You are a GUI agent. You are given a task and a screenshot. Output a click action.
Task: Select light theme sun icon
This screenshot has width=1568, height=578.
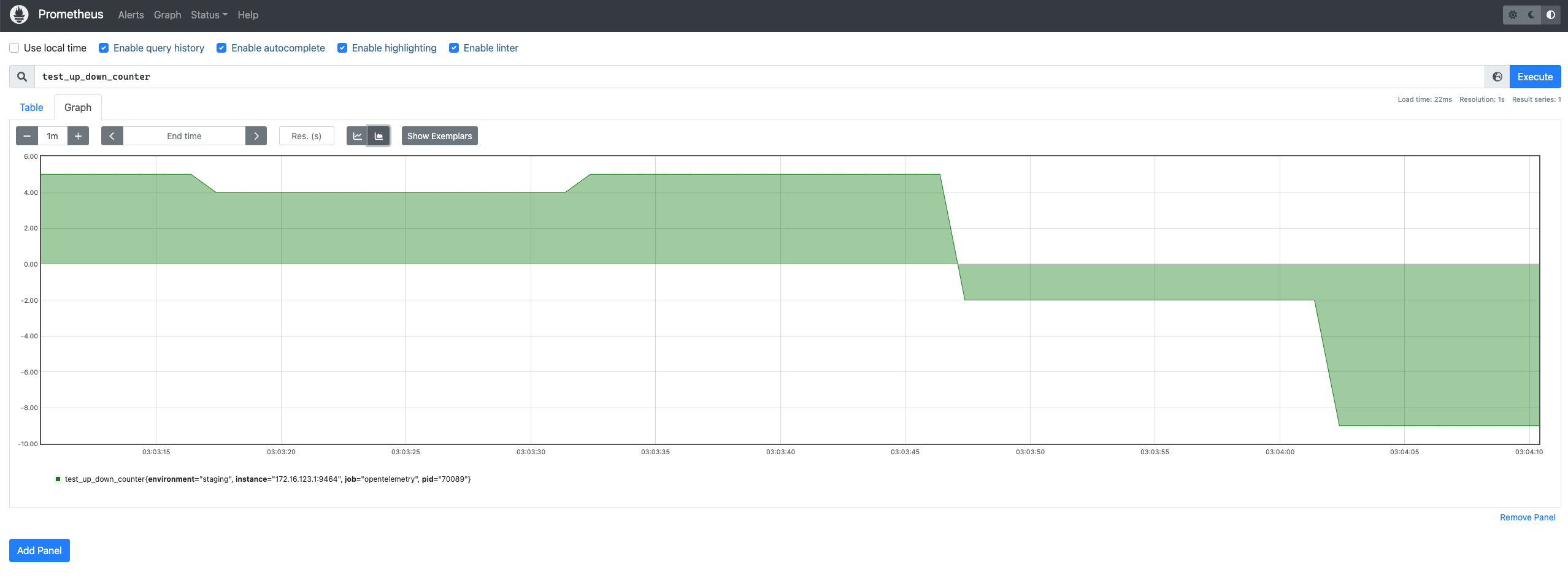pos(1513,15)
